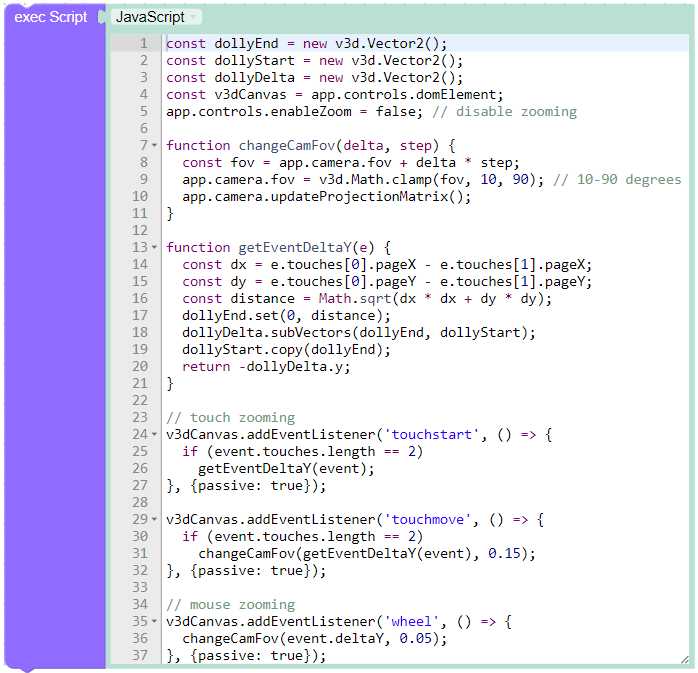Click line number 1 in the gutter
Screen dimensions: 698x673
(x=143, y=43)
